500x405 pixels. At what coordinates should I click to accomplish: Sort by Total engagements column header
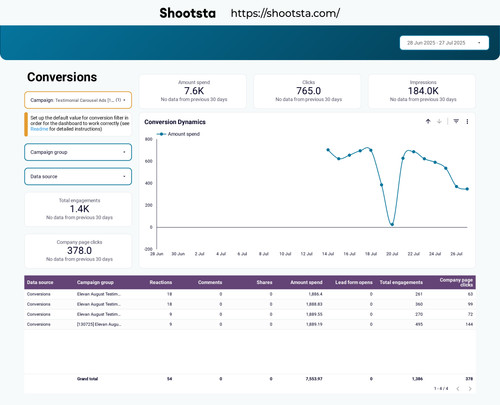tap(401, 282)
